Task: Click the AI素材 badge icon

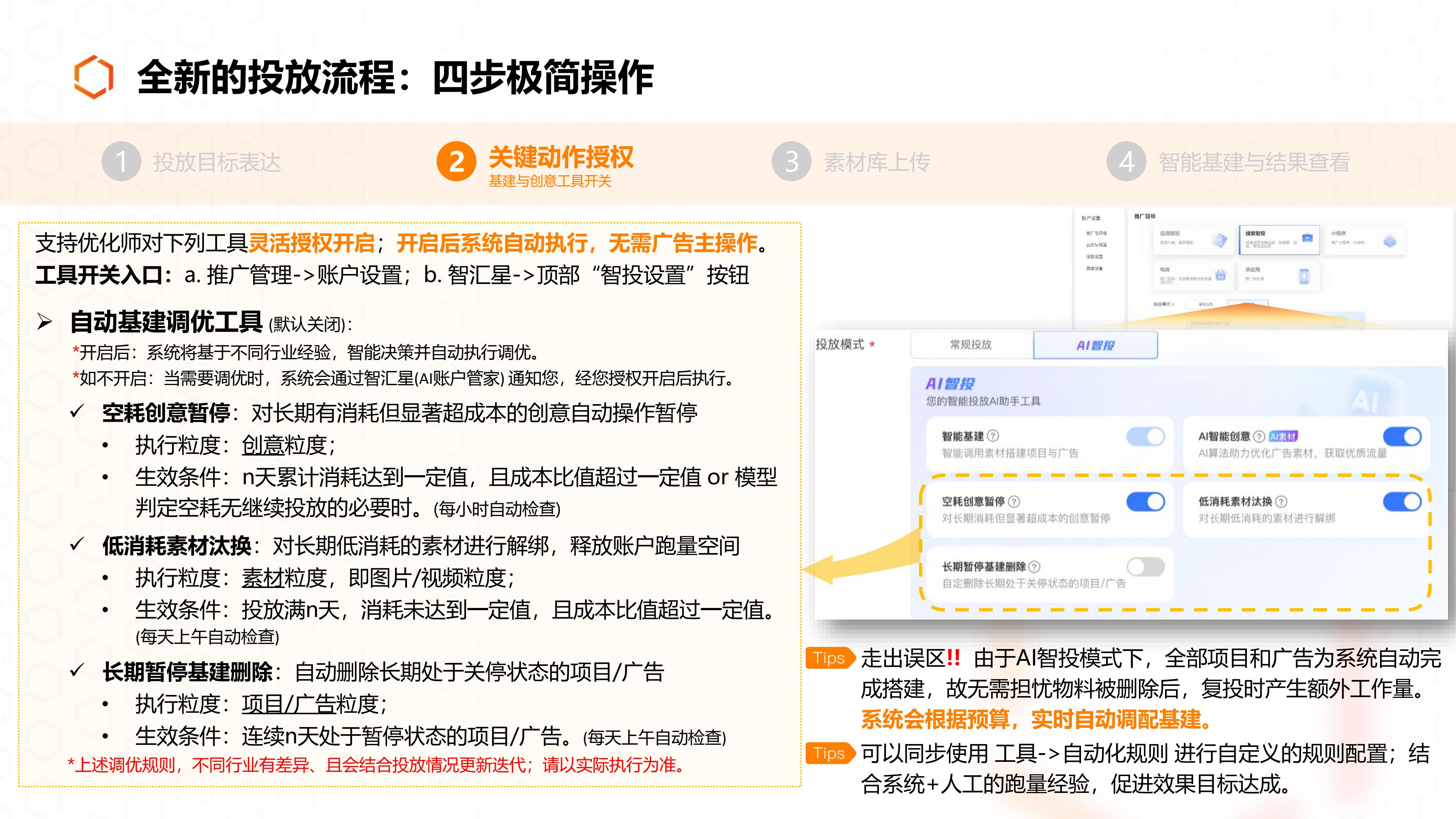Action: 1283,436
